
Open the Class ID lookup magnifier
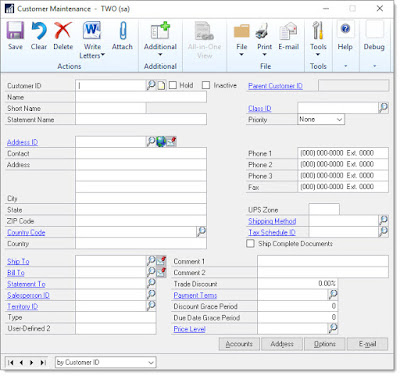coord(383,108)
